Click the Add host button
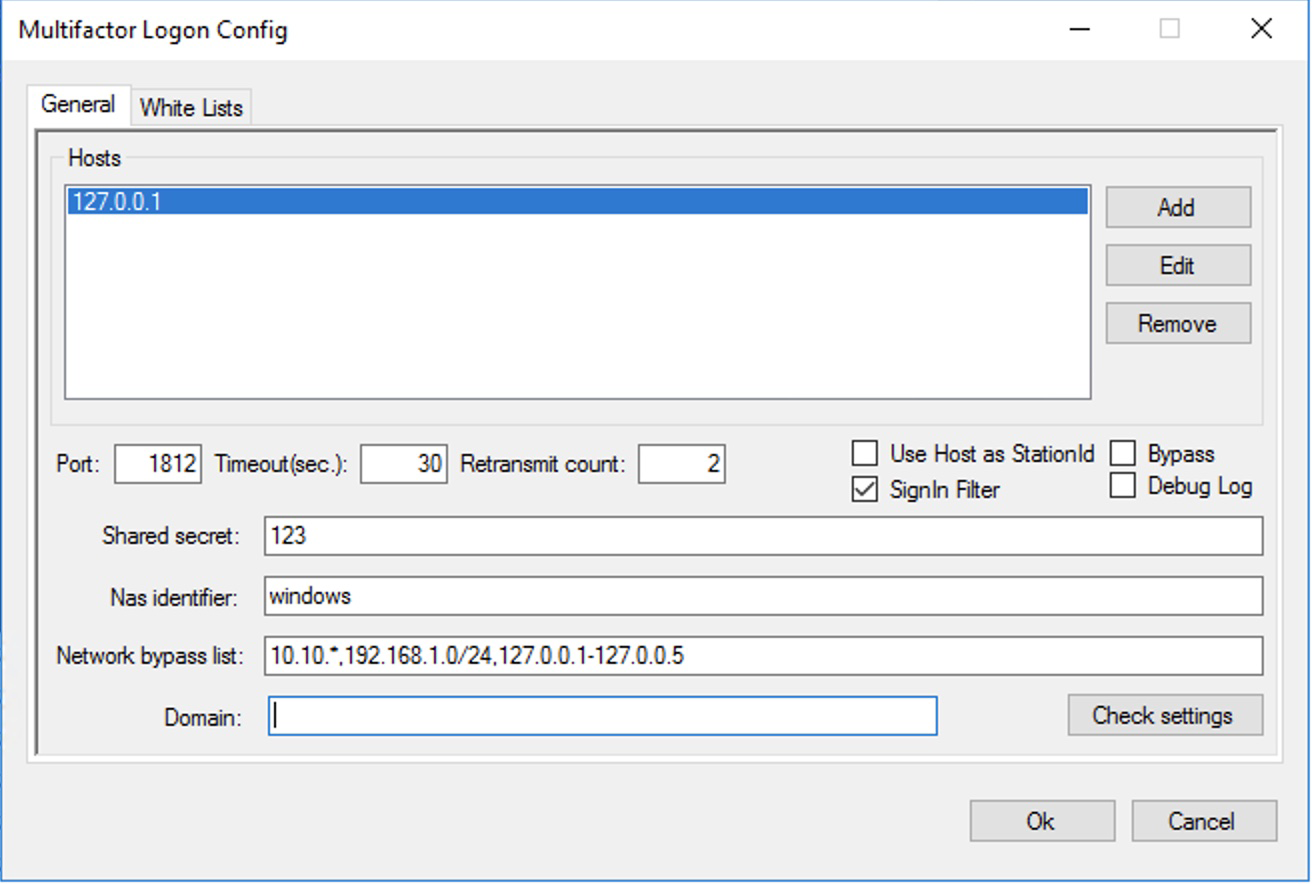Viewport: 1312px width, 884px height. [x=1177, y=207]
